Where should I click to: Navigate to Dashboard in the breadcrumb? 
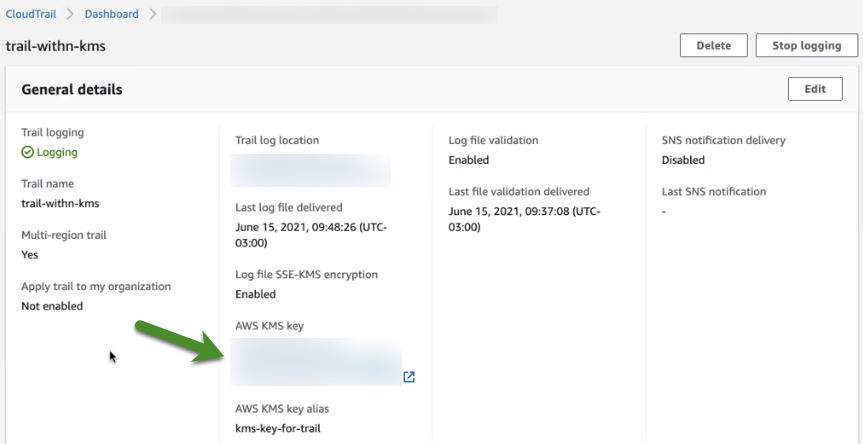pyautogui.click(x=112, y=14)
